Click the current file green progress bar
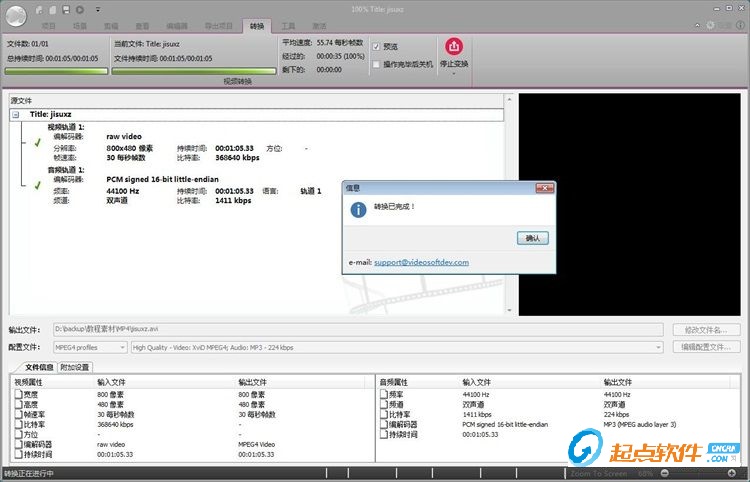 (194, 71)
